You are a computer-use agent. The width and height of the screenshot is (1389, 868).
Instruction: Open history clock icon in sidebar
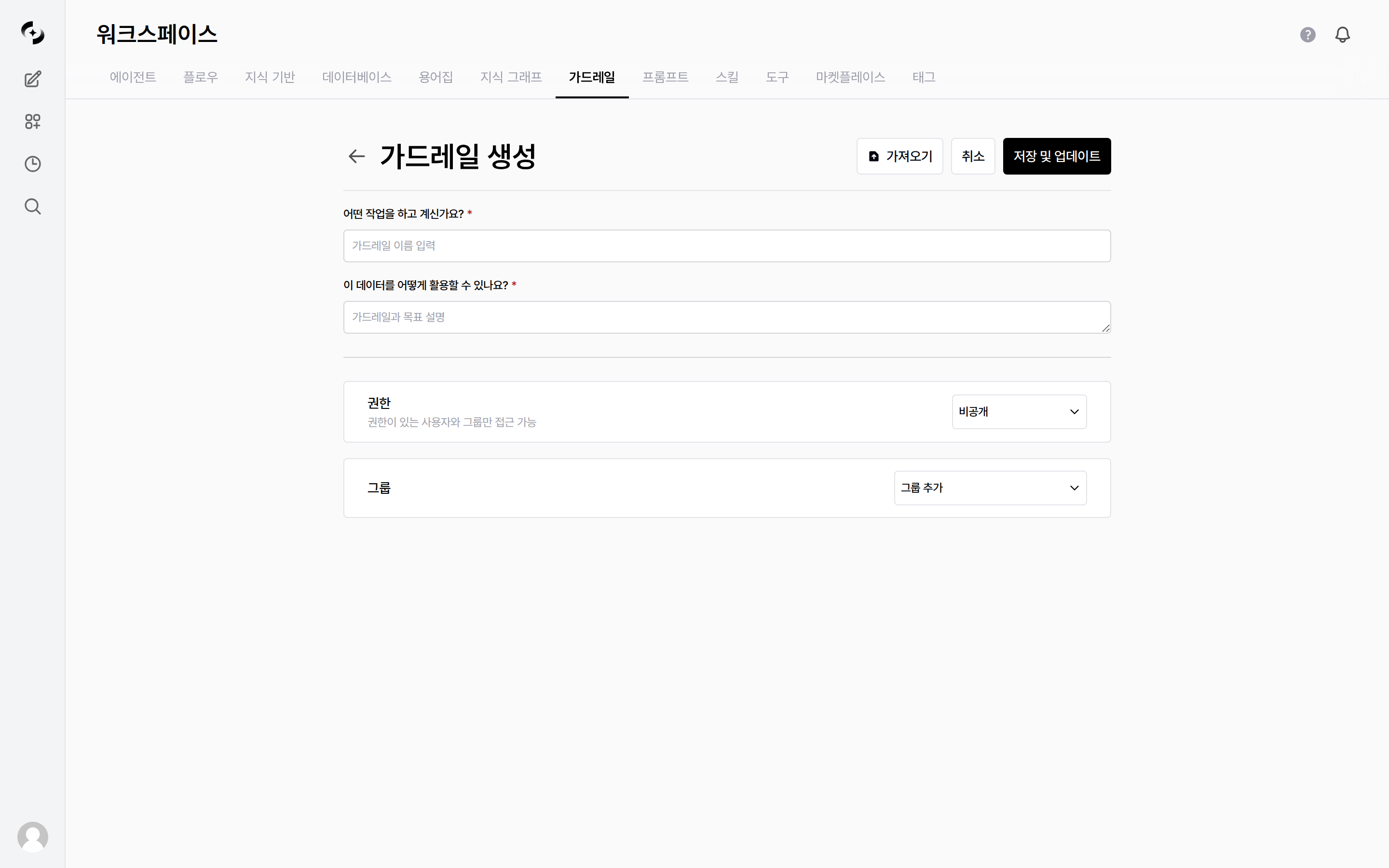coord(33,163)
